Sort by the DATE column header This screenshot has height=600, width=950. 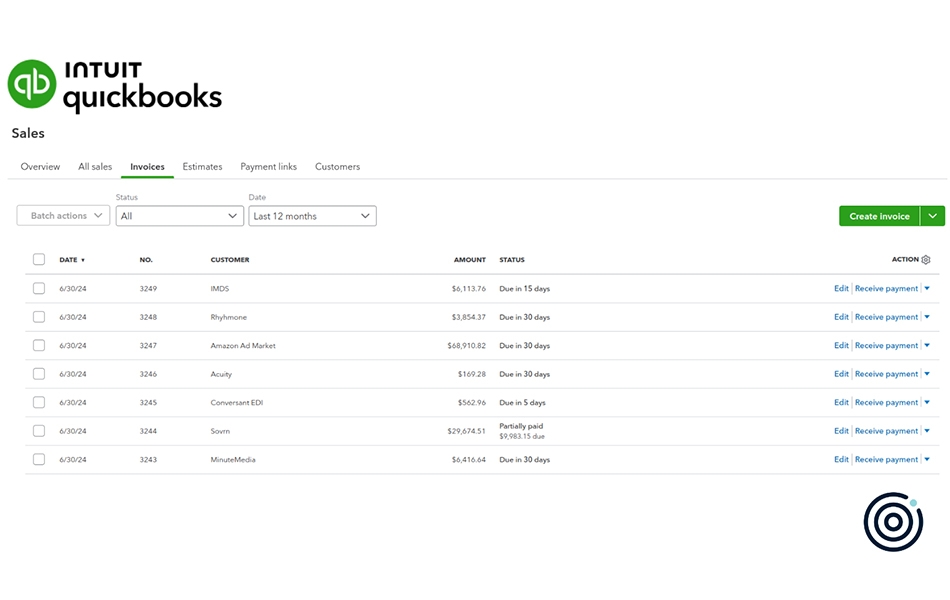(x=68, y=260)
